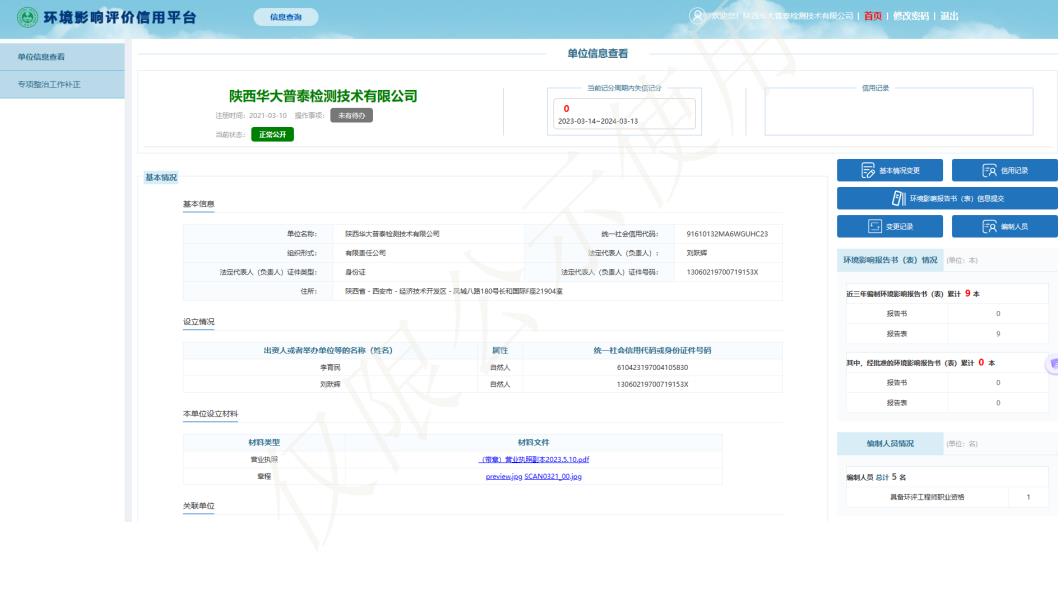This screenshot has width=1064, height=593.
Task: Click the 单位信息查看 page title
Action: click(597, 54)
